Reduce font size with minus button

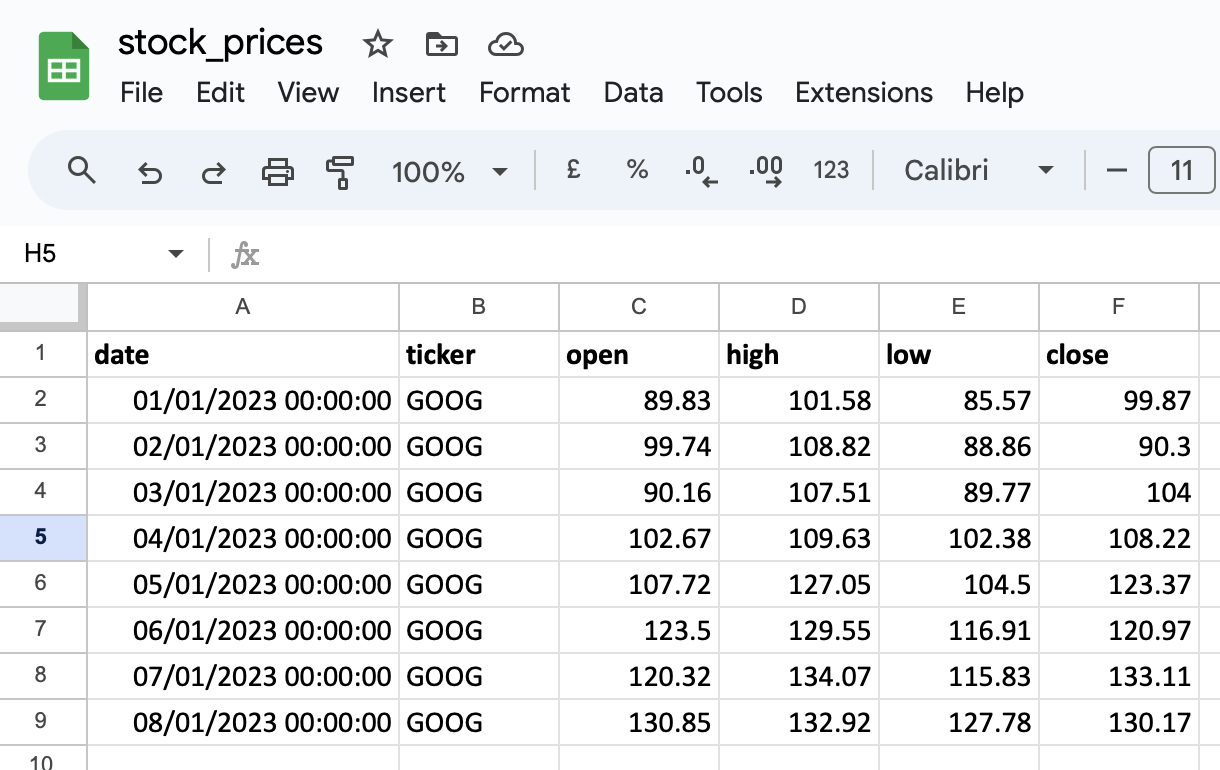pyautogui.click(x=1117, y=171)
